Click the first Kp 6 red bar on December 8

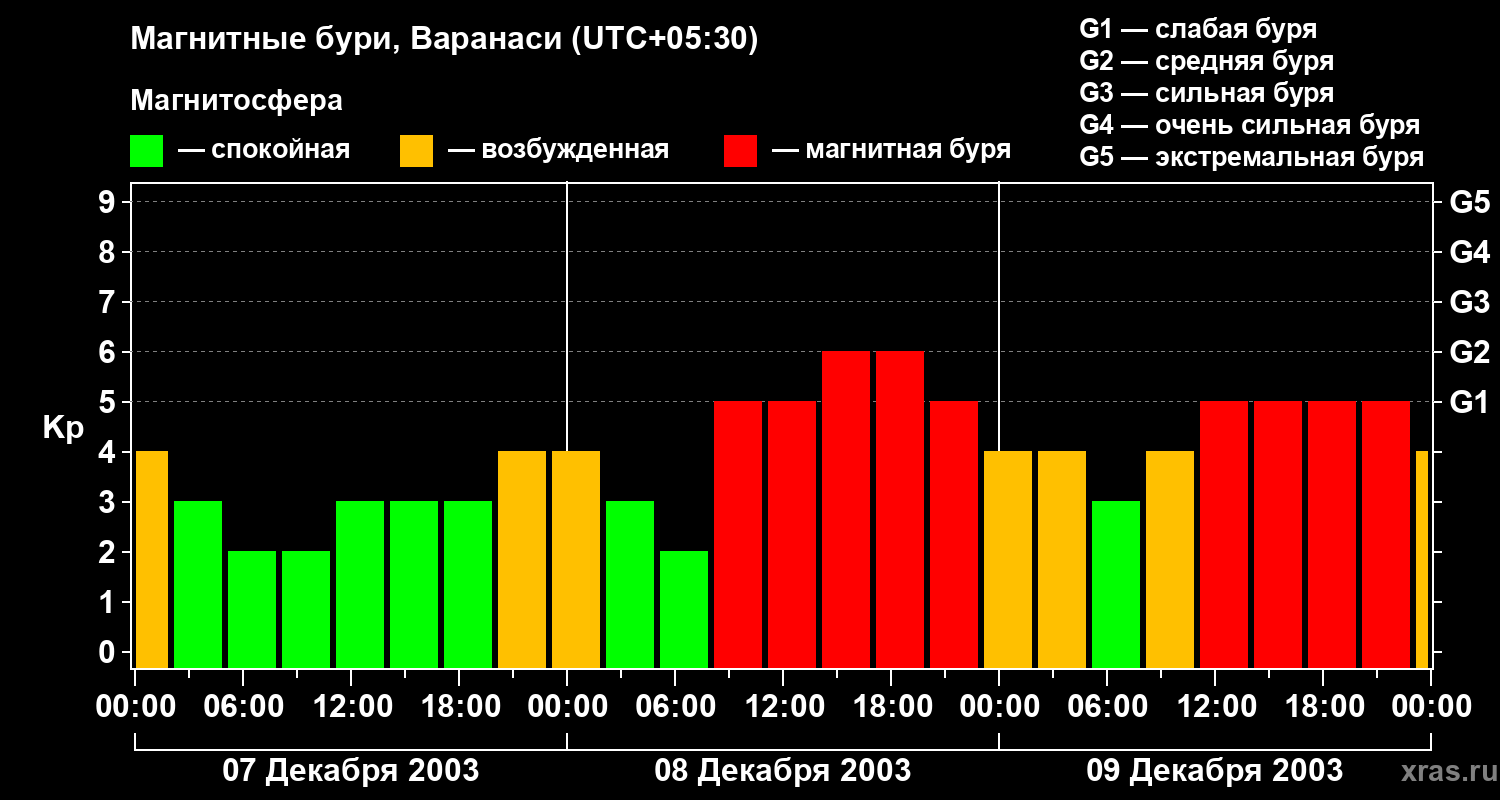[846, 509]
